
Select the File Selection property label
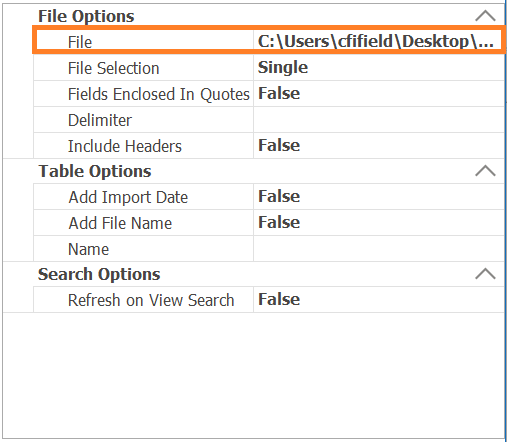pos(114,68)
